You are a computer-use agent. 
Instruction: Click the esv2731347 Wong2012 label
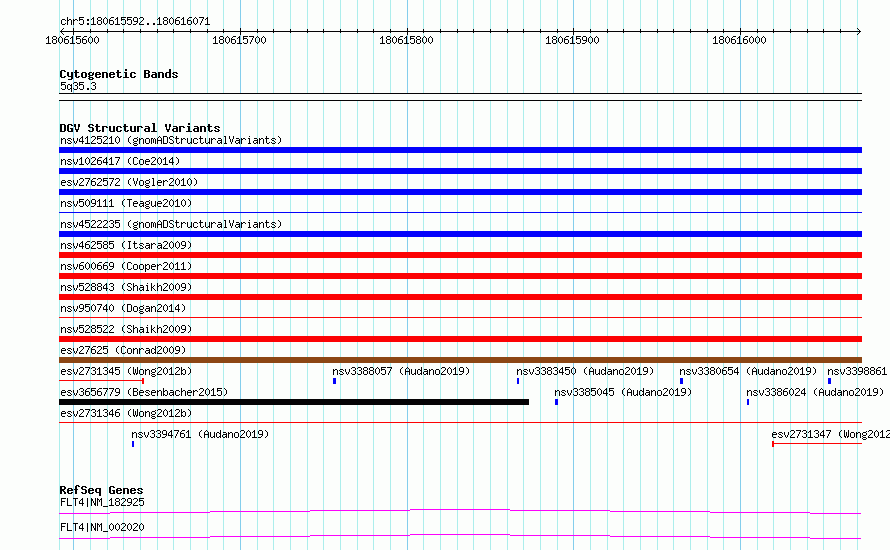coord(830,434)
